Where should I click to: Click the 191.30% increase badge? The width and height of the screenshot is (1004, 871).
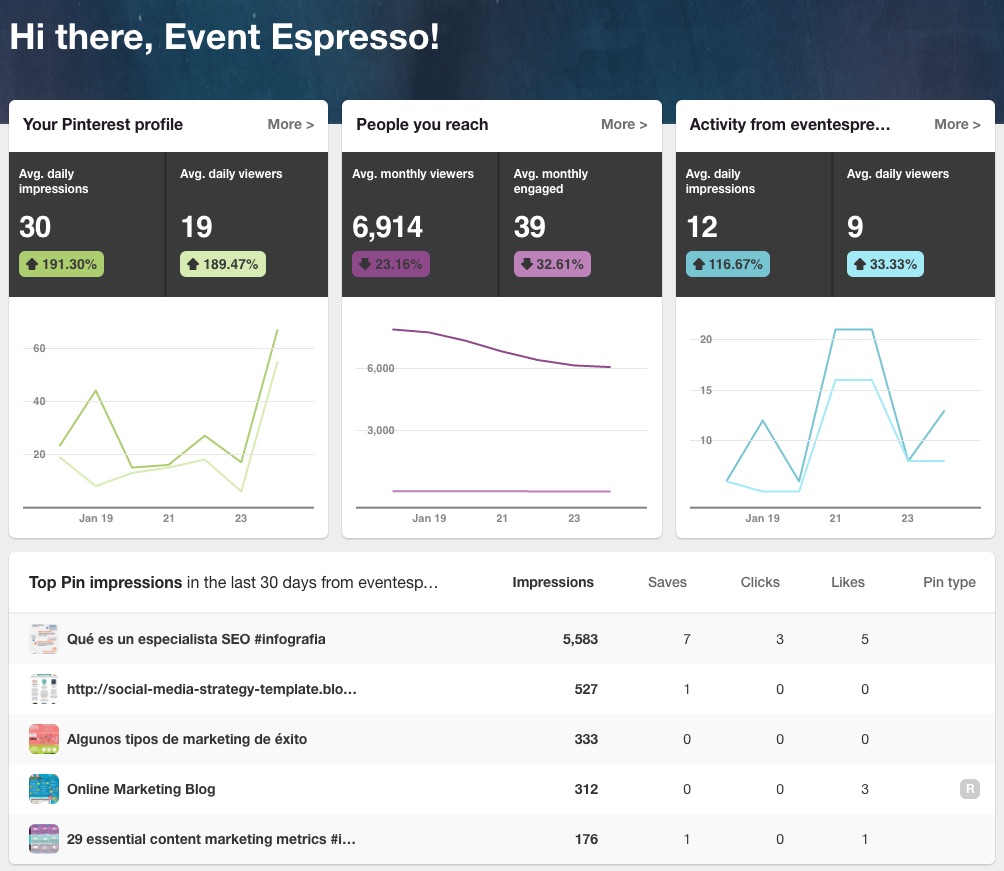pyautogui.click(x=61, y=264)
